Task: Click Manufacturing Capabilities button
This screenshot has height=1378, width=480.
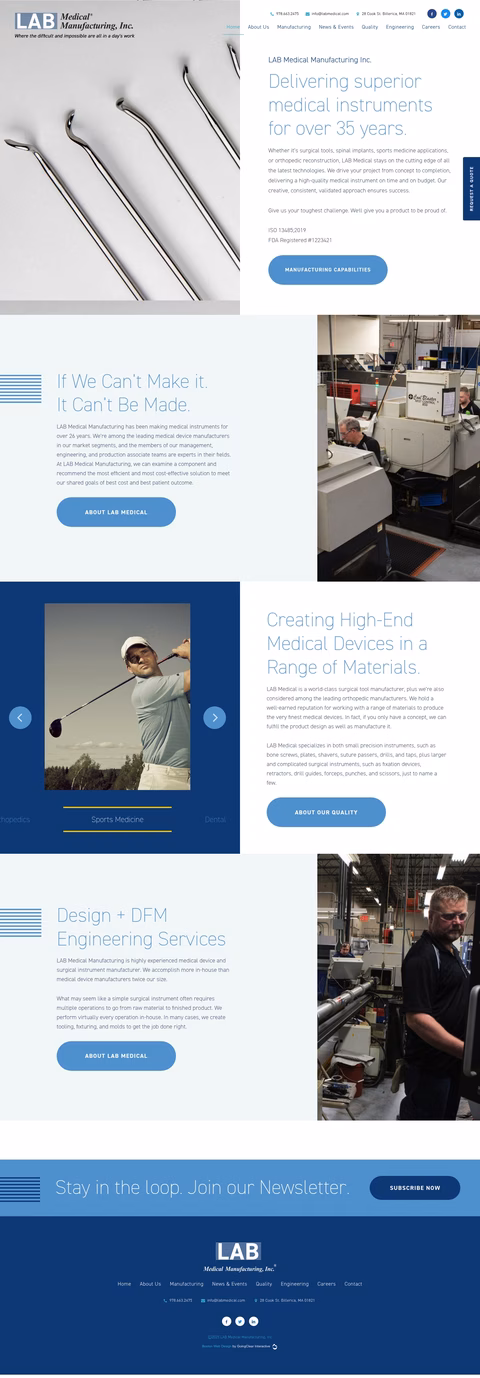Action: coord(327,270)
